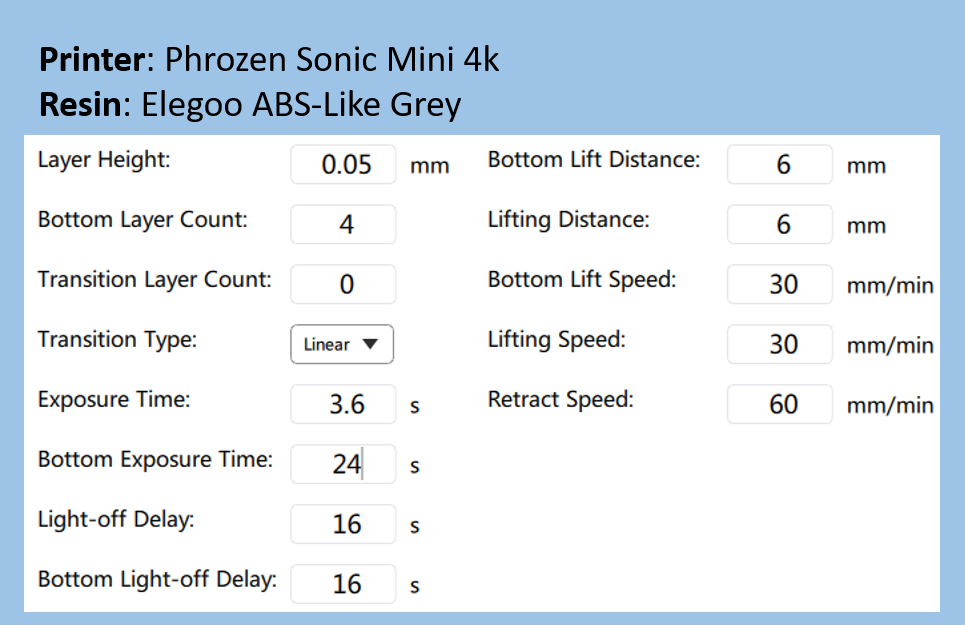
Task: Click the Printer Phrozen Sonic Mini heading
Action: pyautogui.click(x=269, y=60)
